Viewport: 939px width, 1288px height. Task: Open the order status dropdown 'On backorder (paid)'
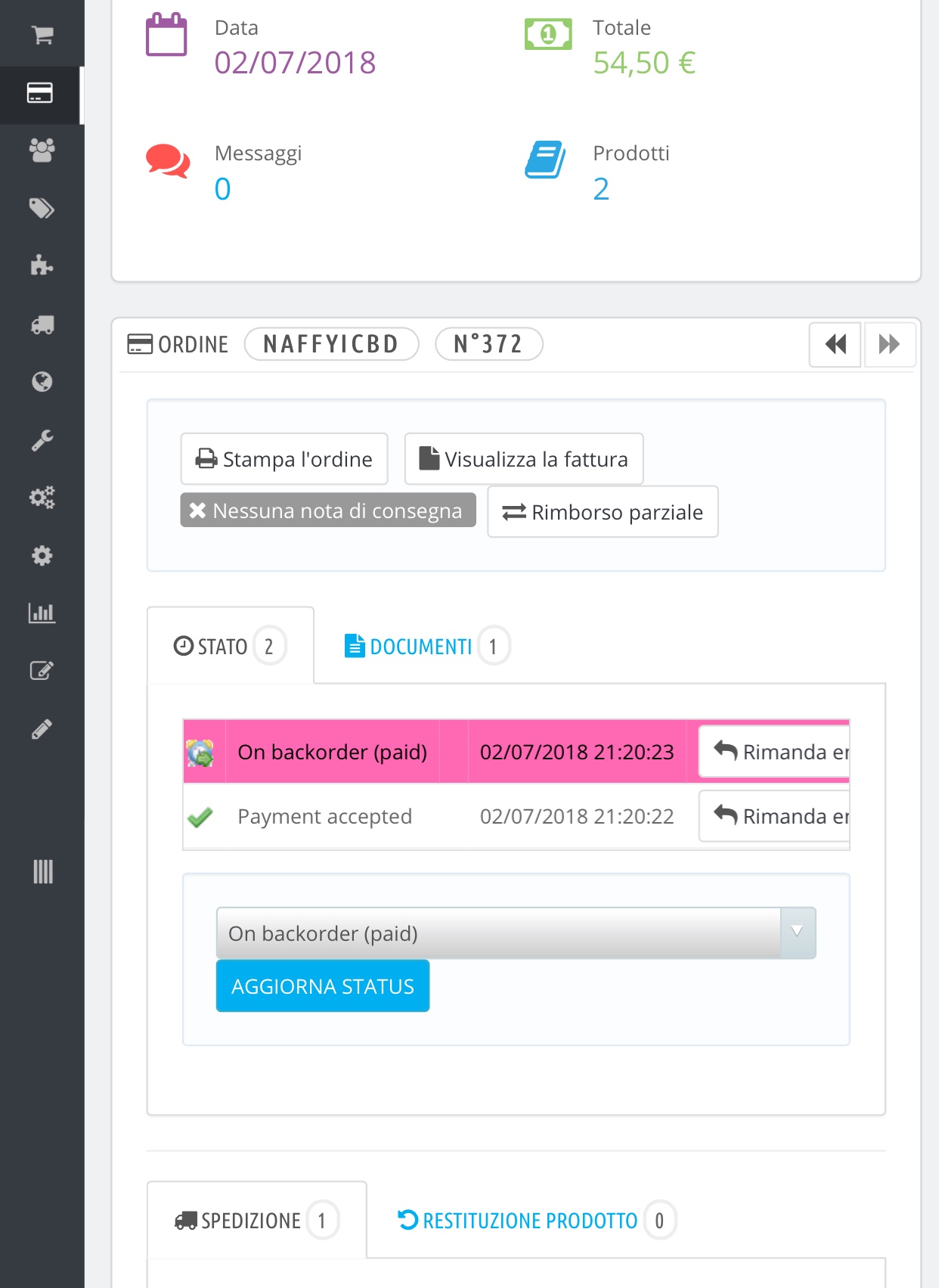(516, 933)
